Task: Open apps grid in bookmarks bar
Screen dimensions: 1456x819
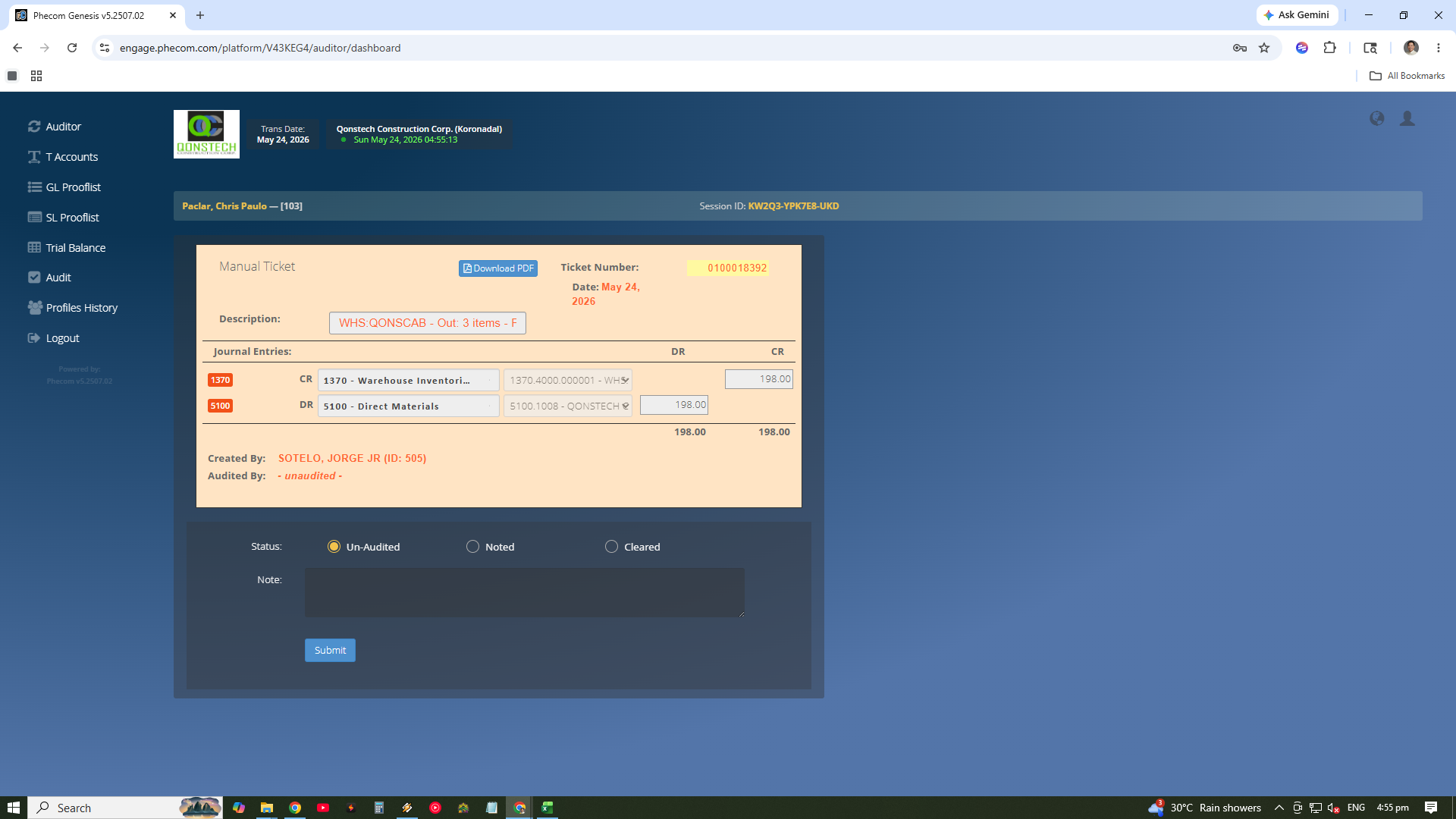Action: click(x=36, y=76)
